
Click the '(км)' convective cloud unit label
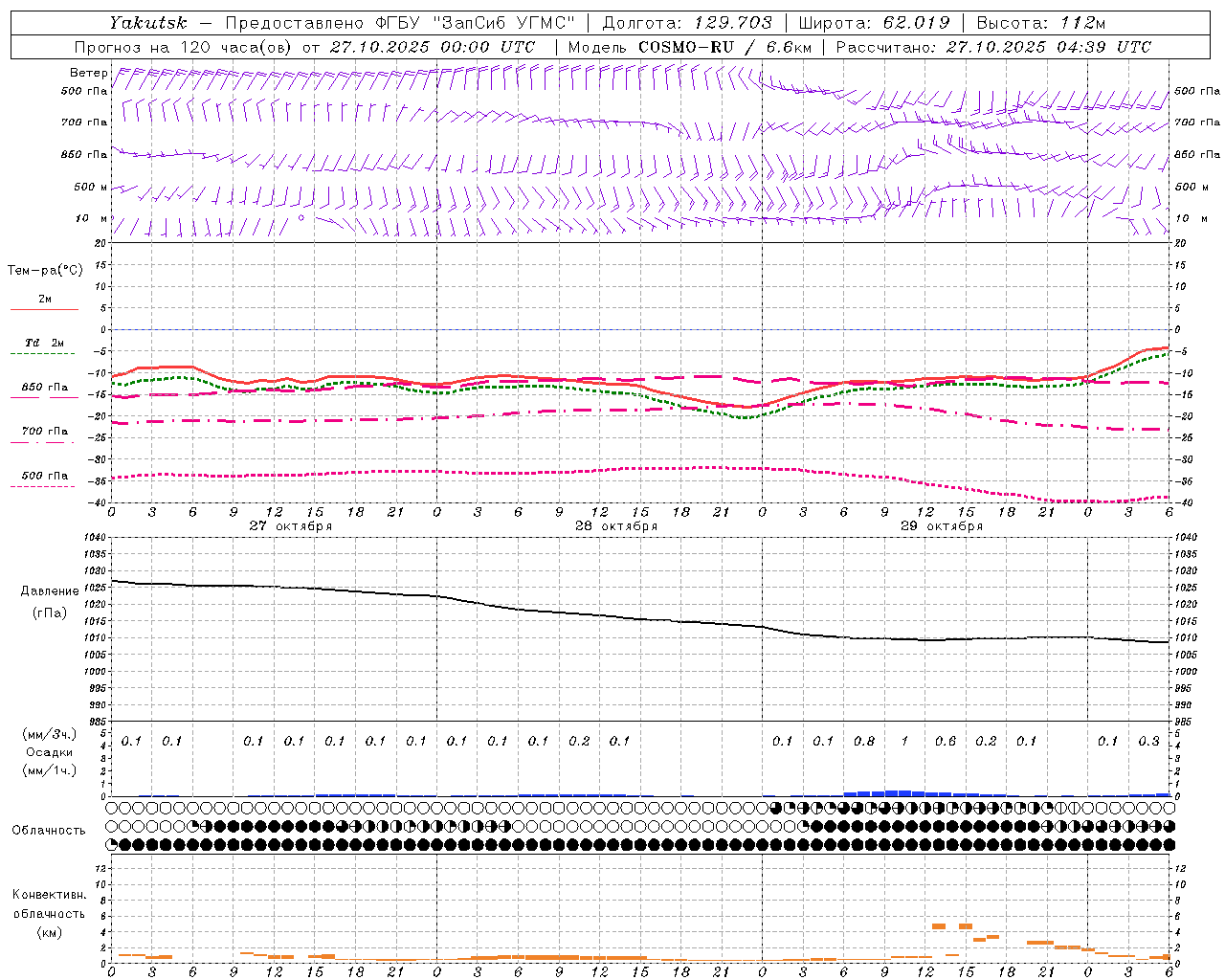click(49, 932)
